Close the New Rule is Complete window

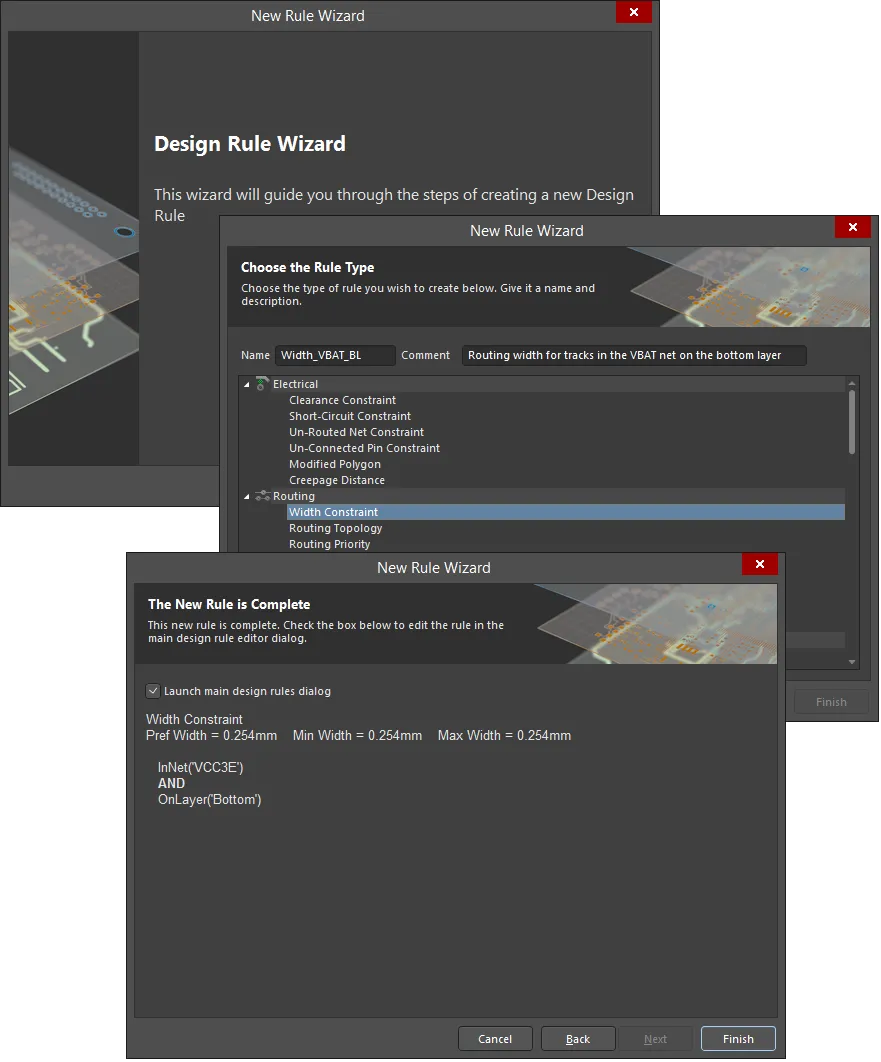[x=760, y=564]
